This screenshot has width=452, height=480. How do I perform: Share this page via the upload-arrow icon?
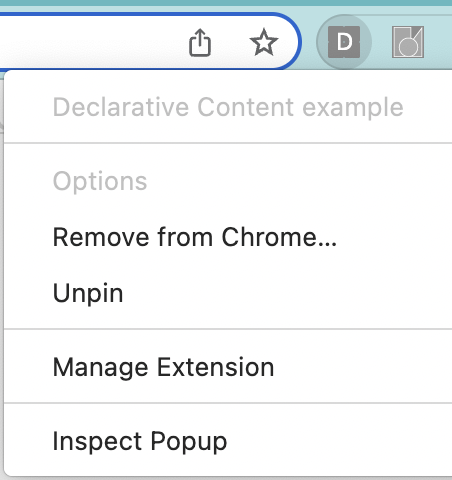tap(200, 42)
